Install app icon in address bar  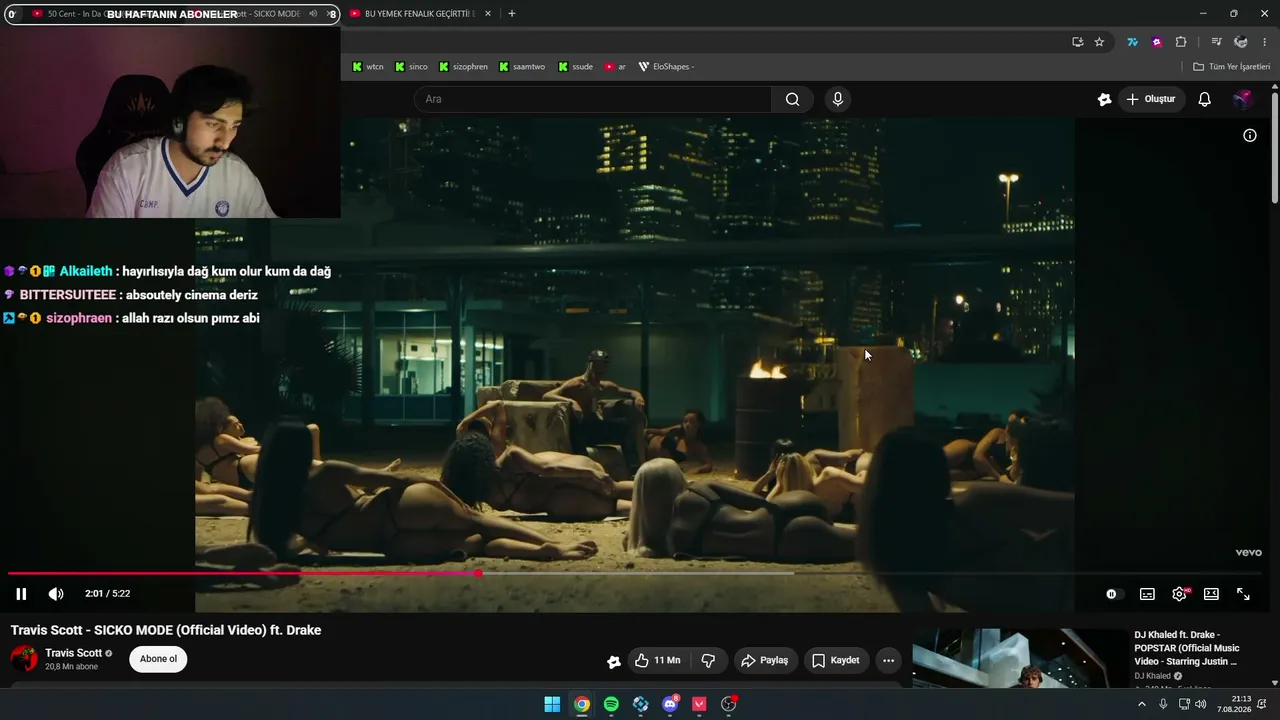click(x=1077, y=42)
